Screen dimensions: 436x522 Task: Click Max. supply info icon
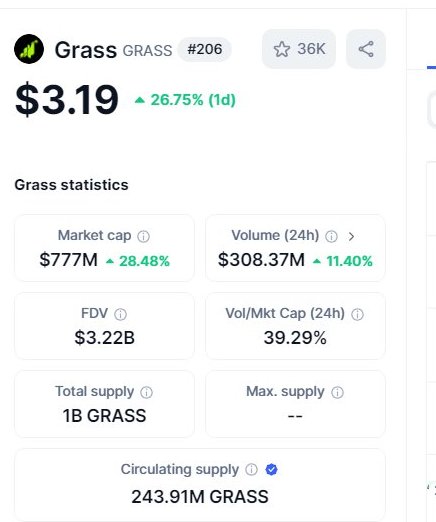337,392
